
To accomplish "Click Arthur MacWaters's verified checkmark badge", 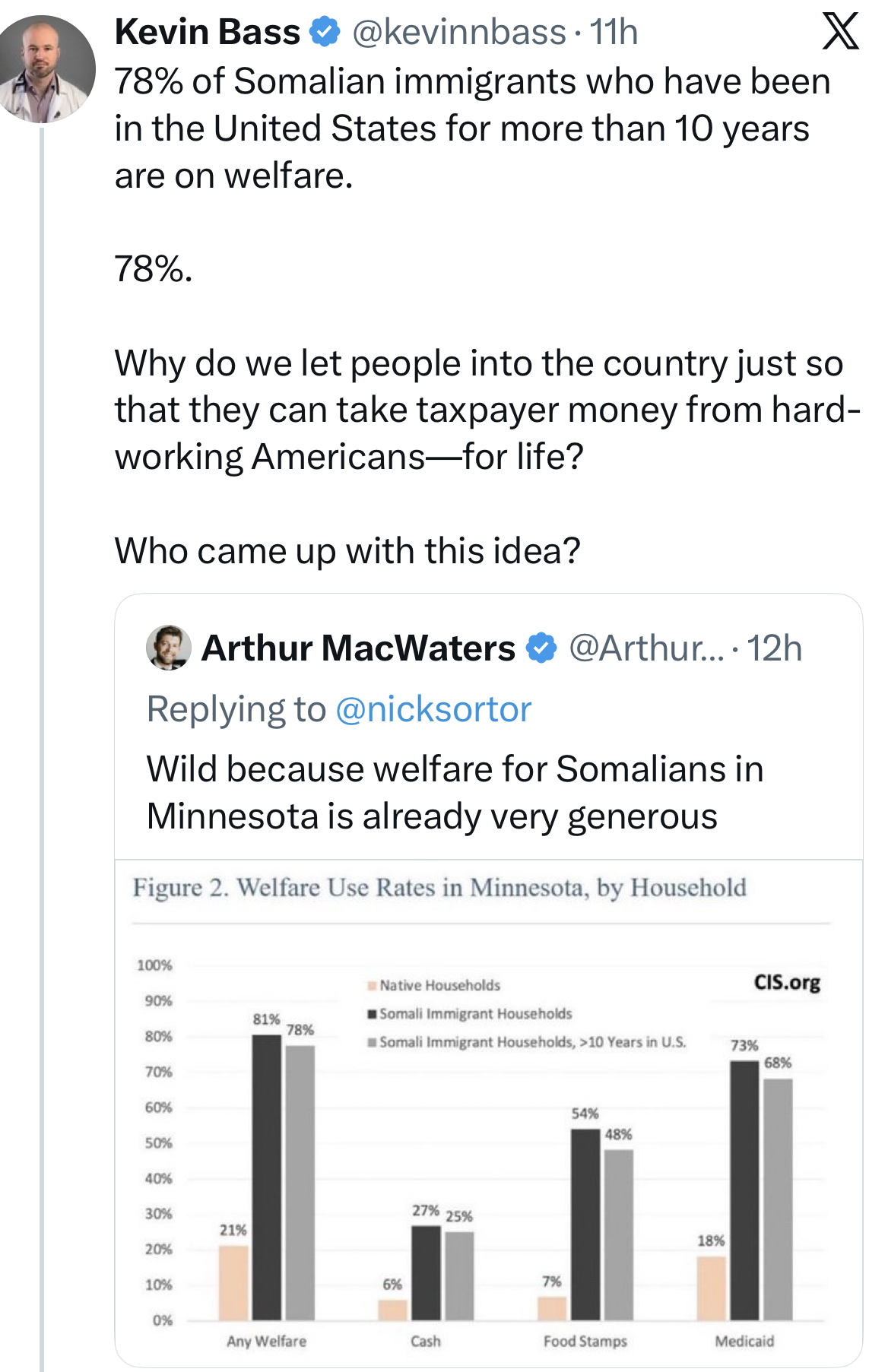I will click(541, 648).
